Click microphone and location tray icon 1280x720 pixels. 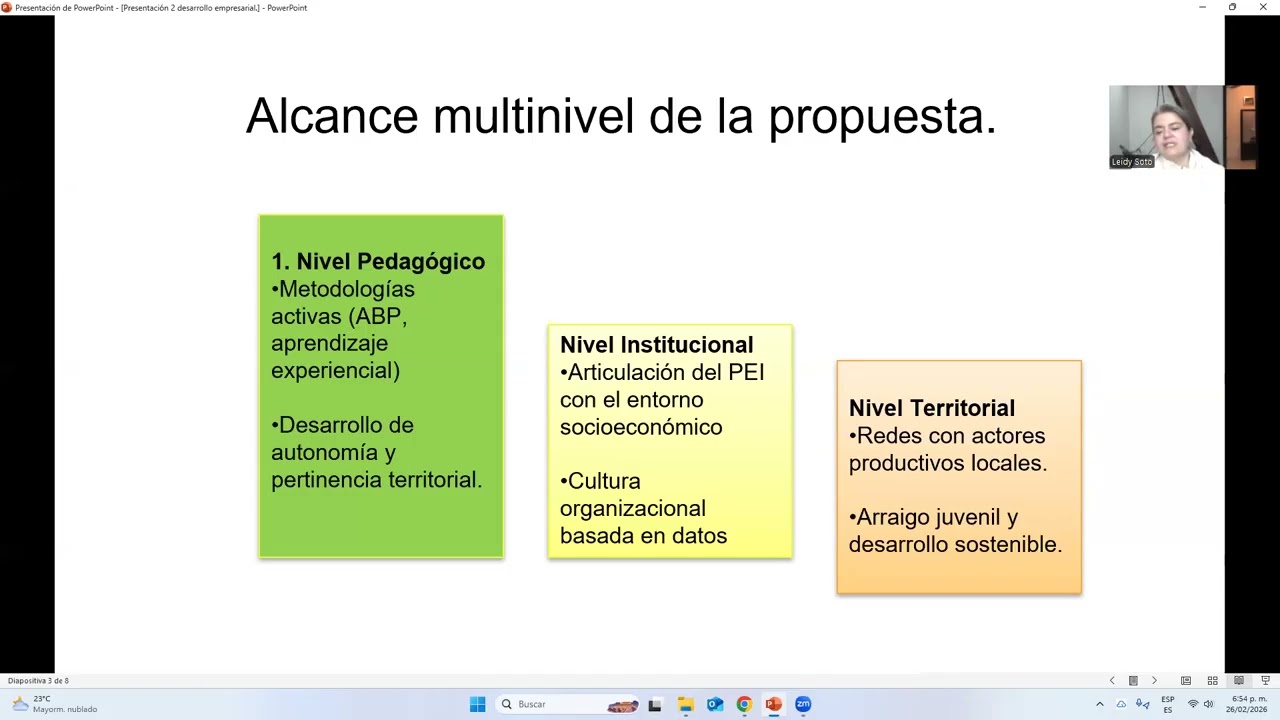[x=1142, y=704]
